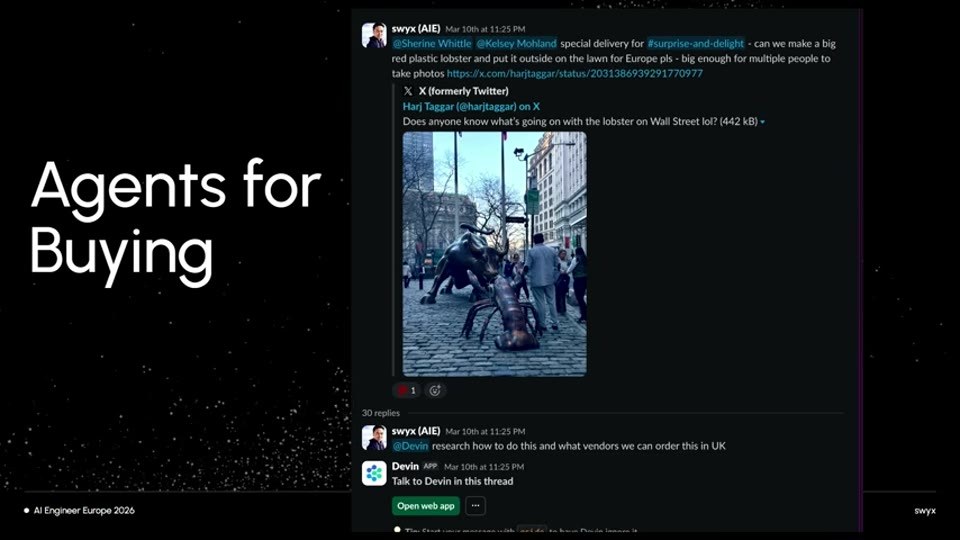
Task: Open the x.com/harjtaggar status link
Action: 575,73
